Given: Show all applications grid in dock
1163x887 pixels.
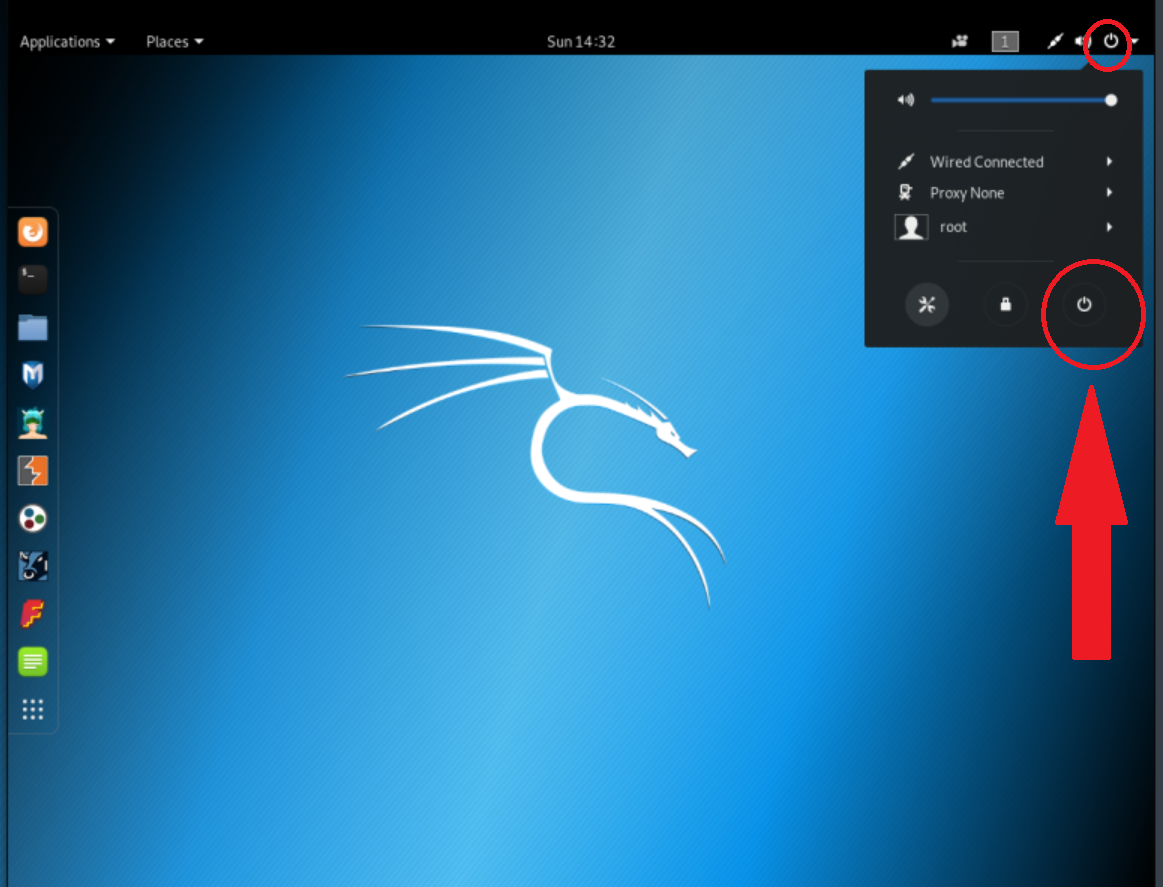Looking at the screenshot, I should click(33, 709).
